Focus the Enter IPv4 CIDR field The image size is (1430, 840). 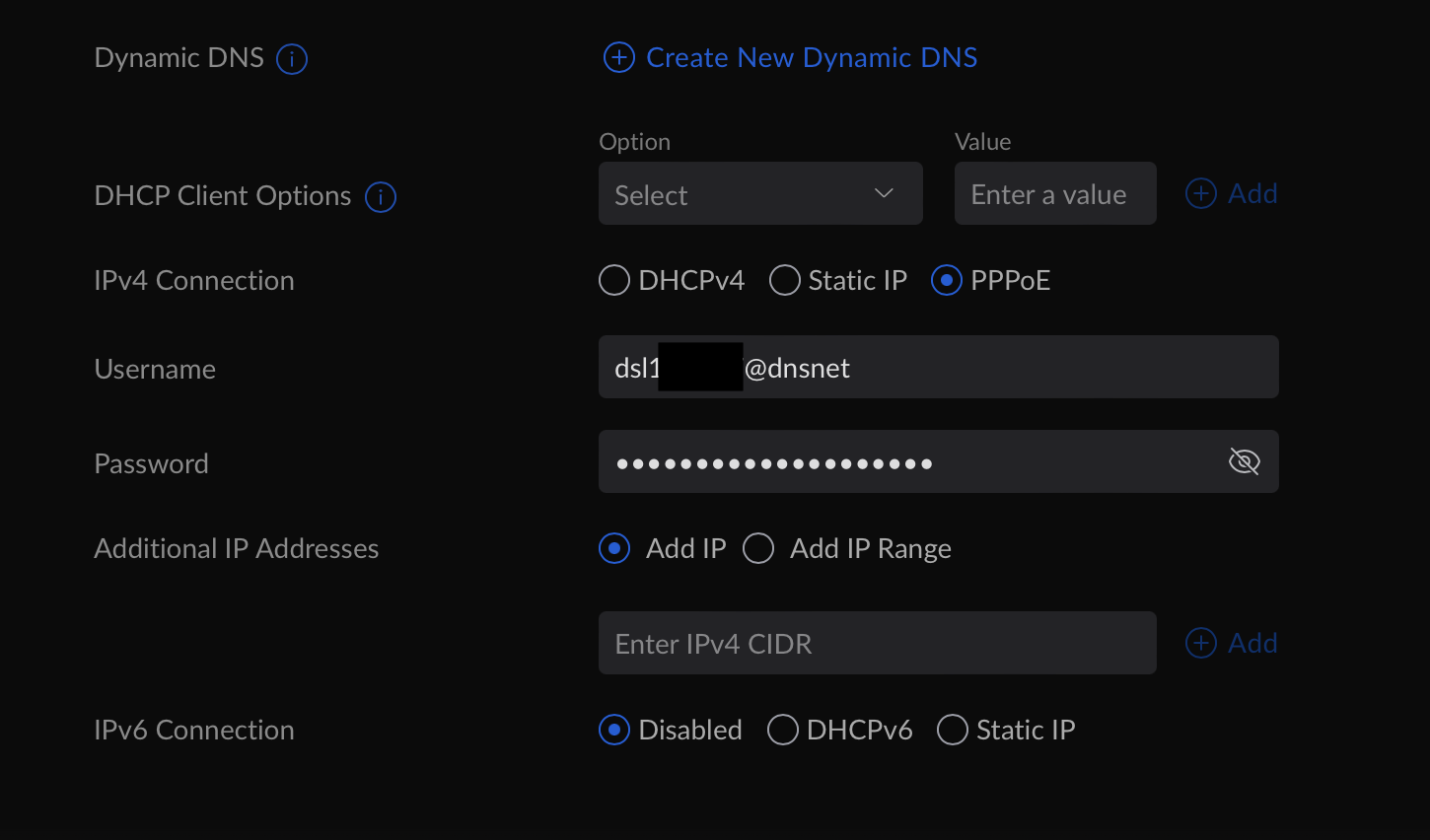point(878,643)
